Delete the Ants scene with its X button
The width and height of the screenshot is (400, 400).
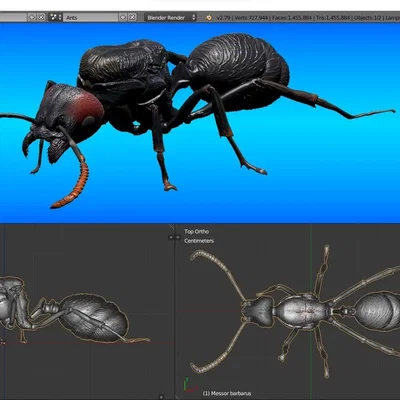(x=132, y=17)
